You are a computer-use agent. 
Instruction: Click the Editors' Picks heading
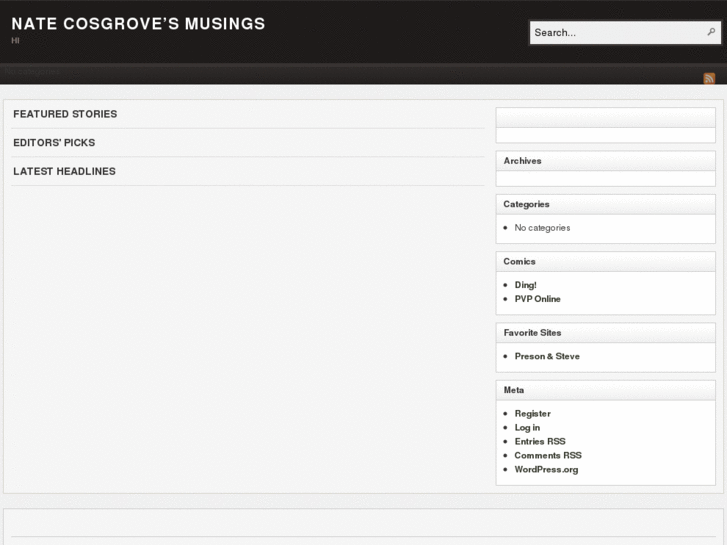point(54,143)
